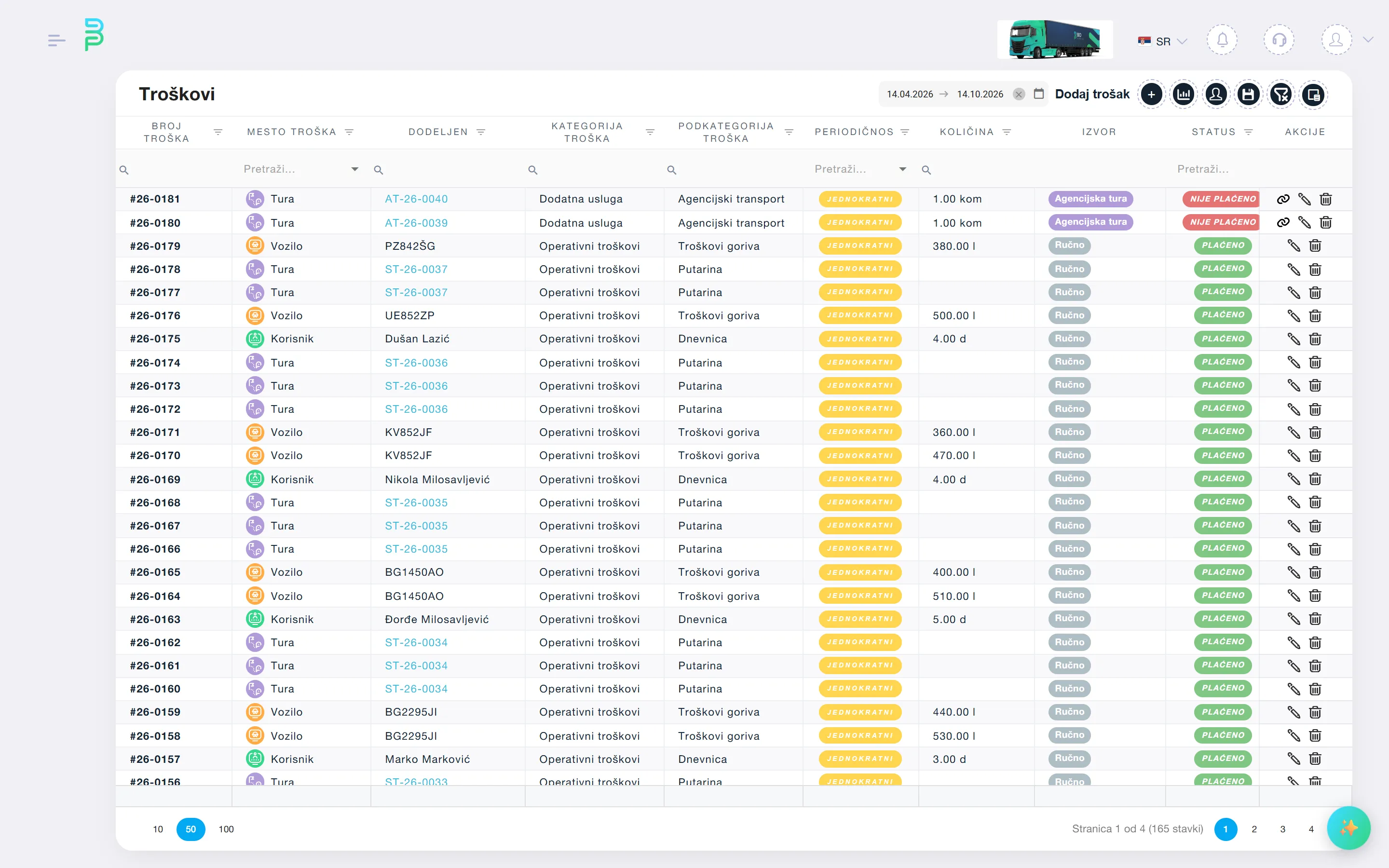Open the SR language dropdown
This screenshot has width=1389, height=868.
tap(1162, 41)
